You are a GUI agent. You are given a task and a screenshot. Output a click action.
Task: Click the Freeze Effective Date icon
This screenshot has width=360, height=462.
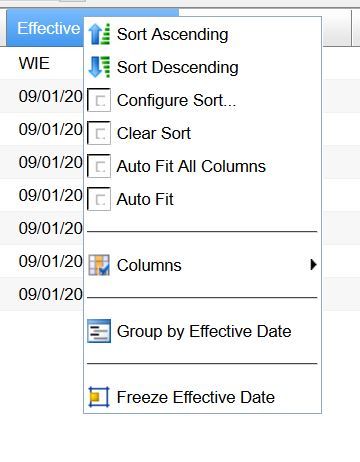point(99,397)
